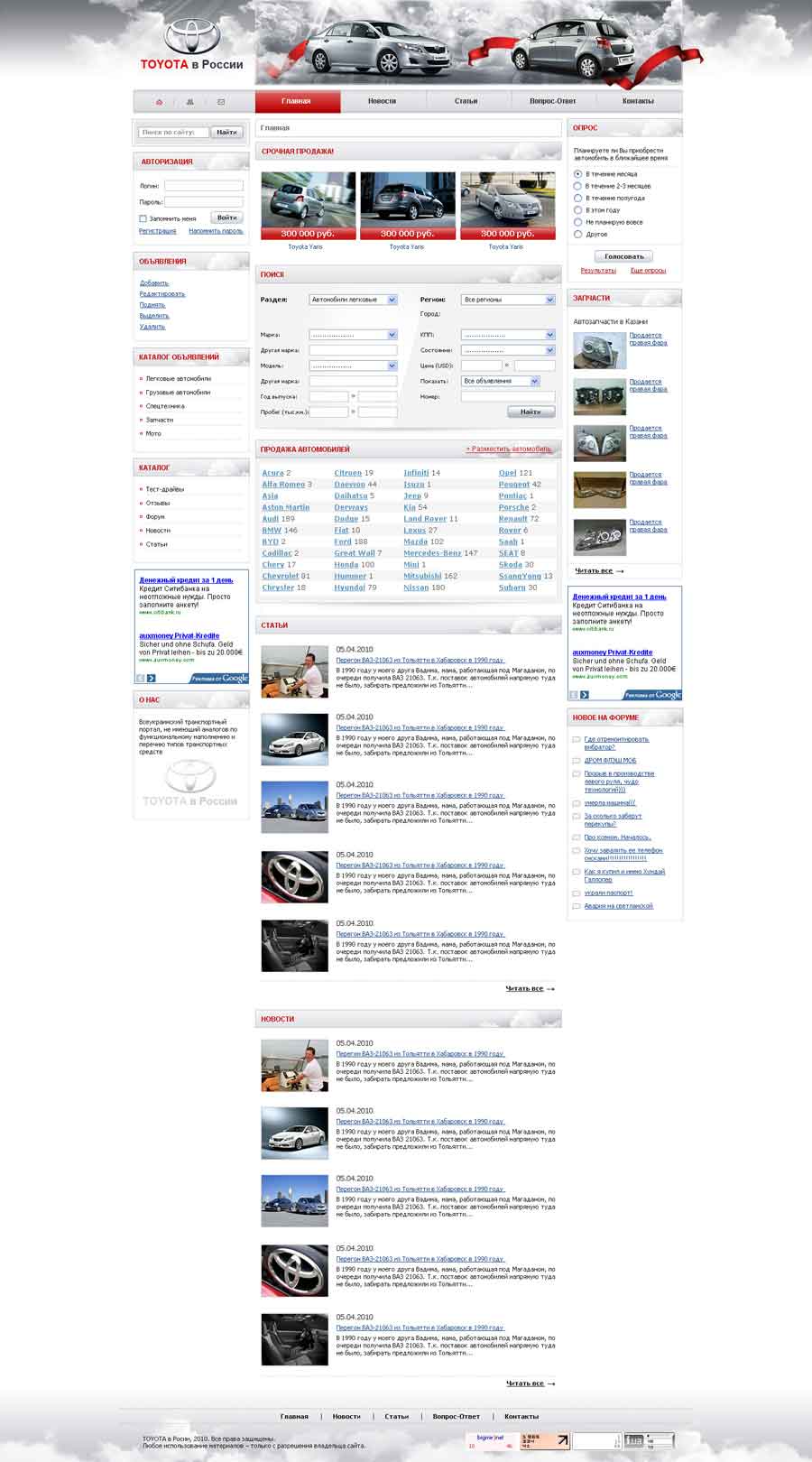Open 'Mercedes-Benz' in the brand list
Viewport: 812px width, 1462px height.
[x=432, y=553]
